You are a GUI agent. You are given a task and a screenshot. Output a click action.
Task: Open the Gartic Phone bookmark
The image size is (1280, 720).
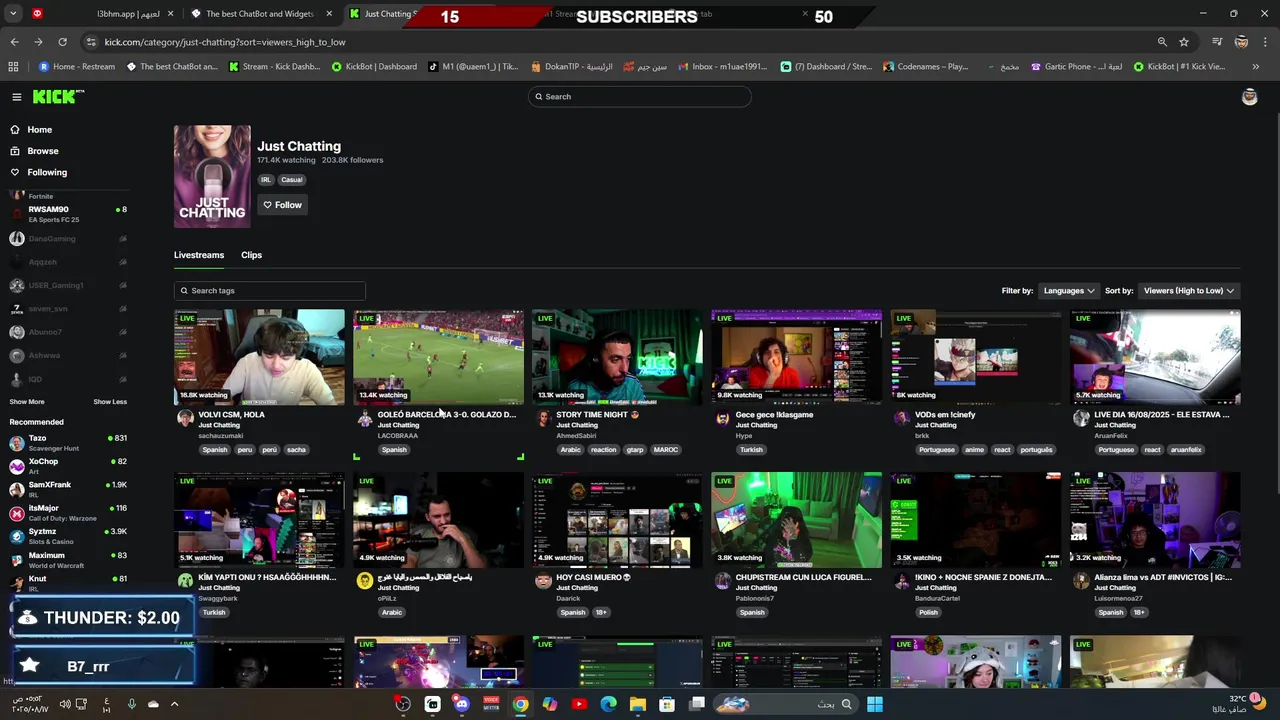coord(1076,67)
